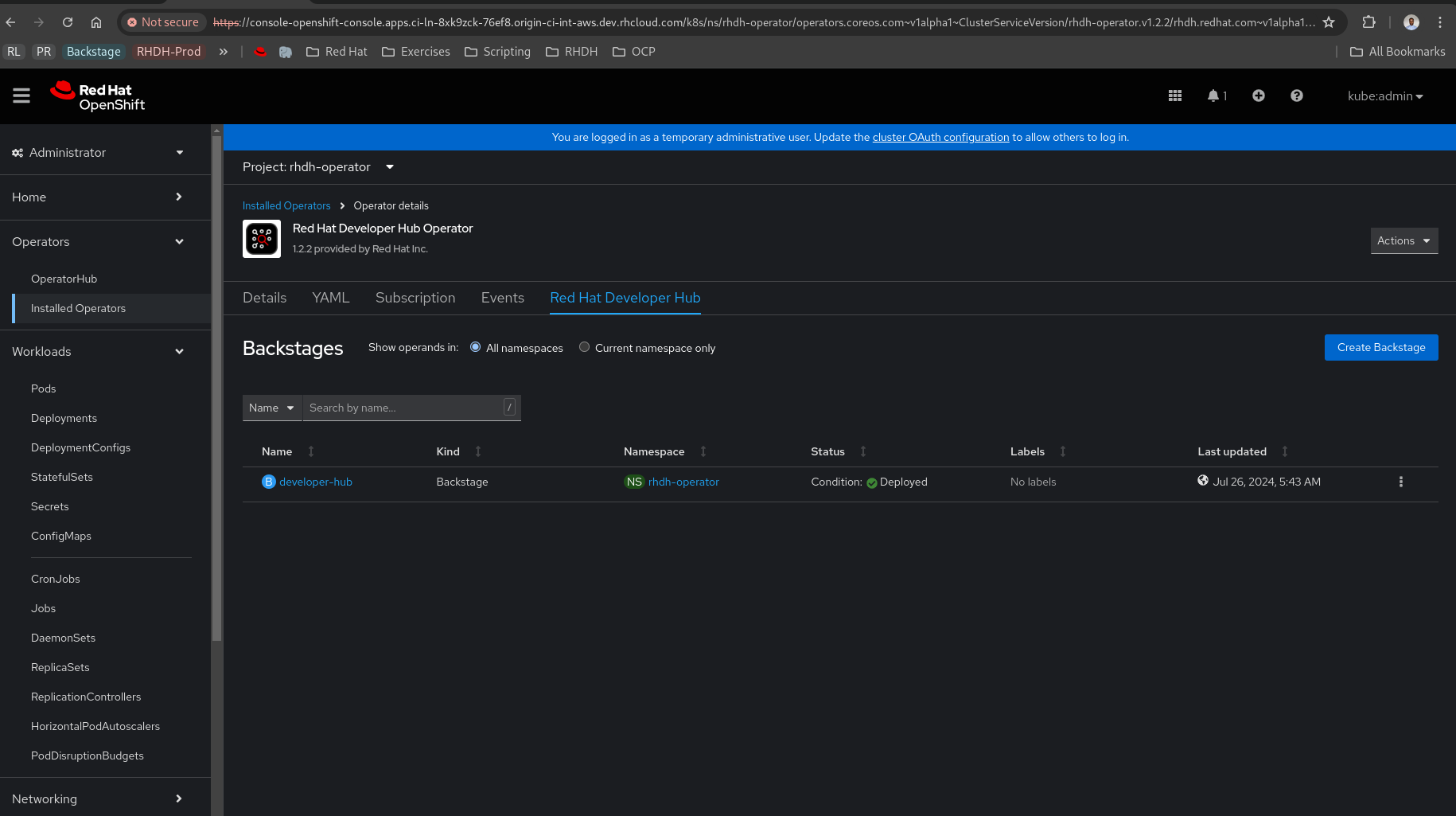The height and width of the screenshot is (816, 1456).
Task: Open OperatorHub in the sidebar
Action: (64, 279)
